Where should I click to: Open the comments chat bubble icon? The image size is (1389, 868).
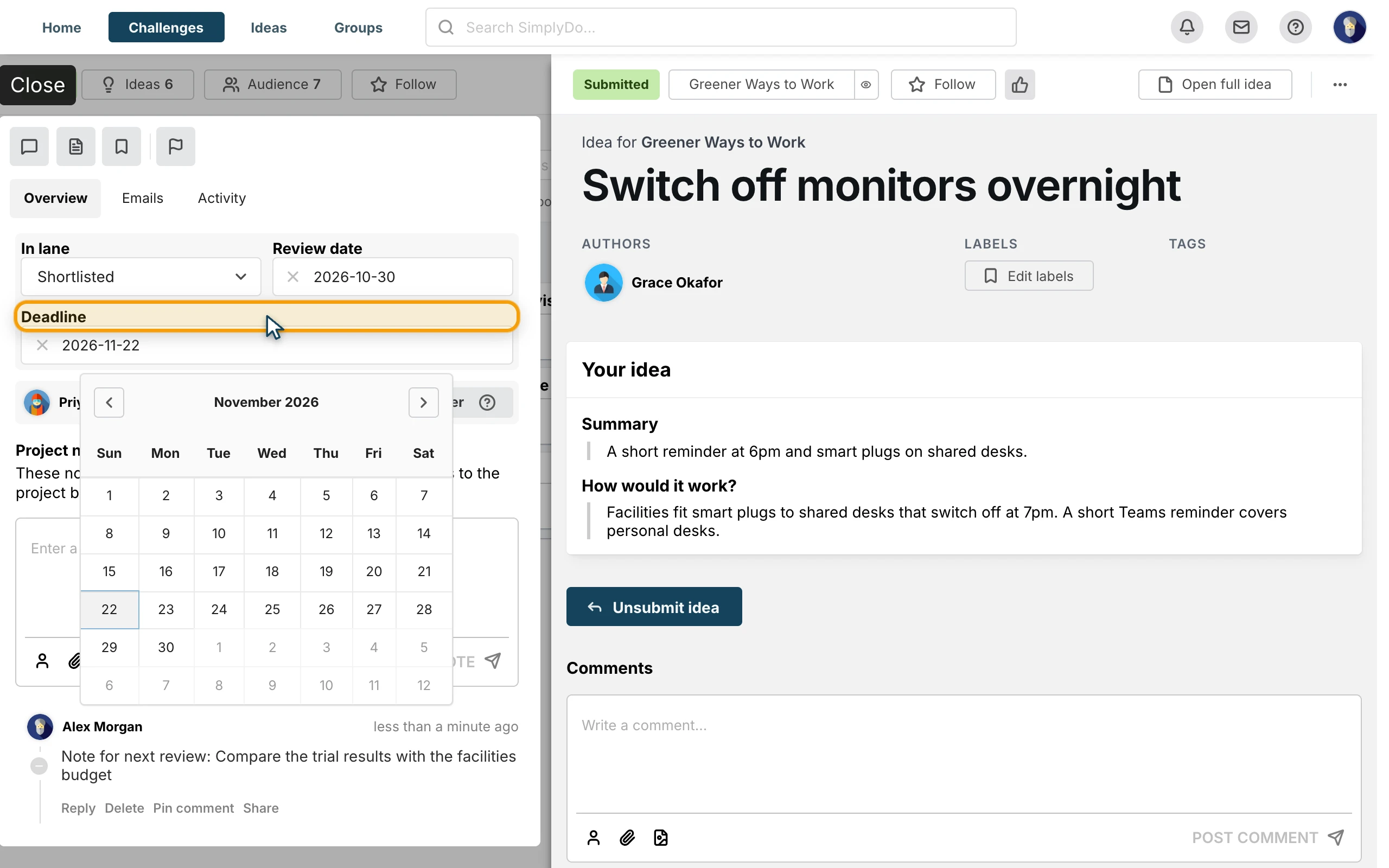(x=29, y=146)
